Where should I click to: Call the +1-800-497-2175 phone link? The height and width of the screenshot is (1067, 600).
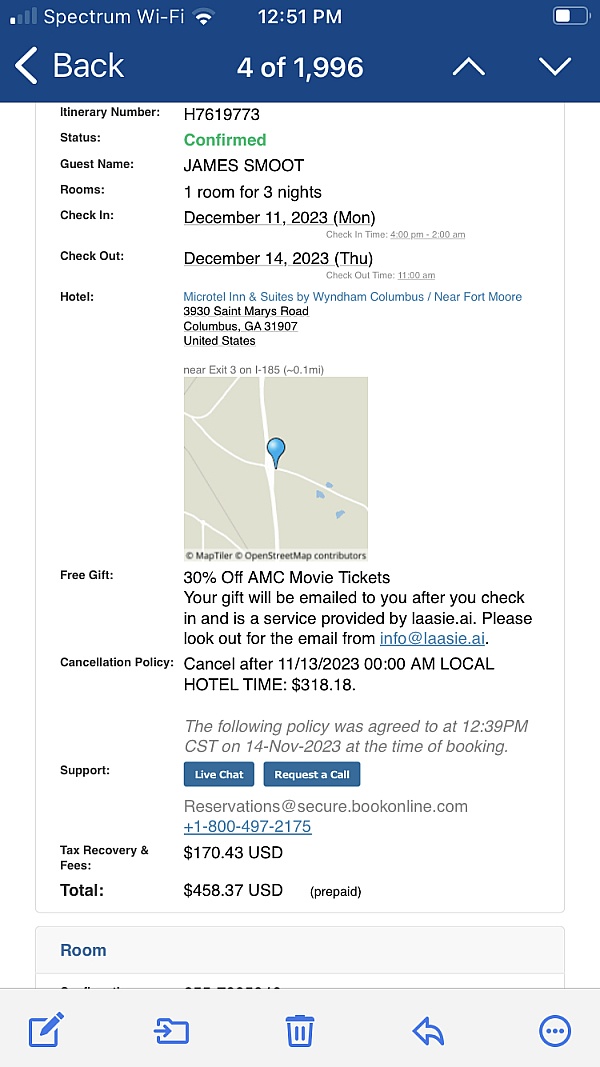[247, 826]
